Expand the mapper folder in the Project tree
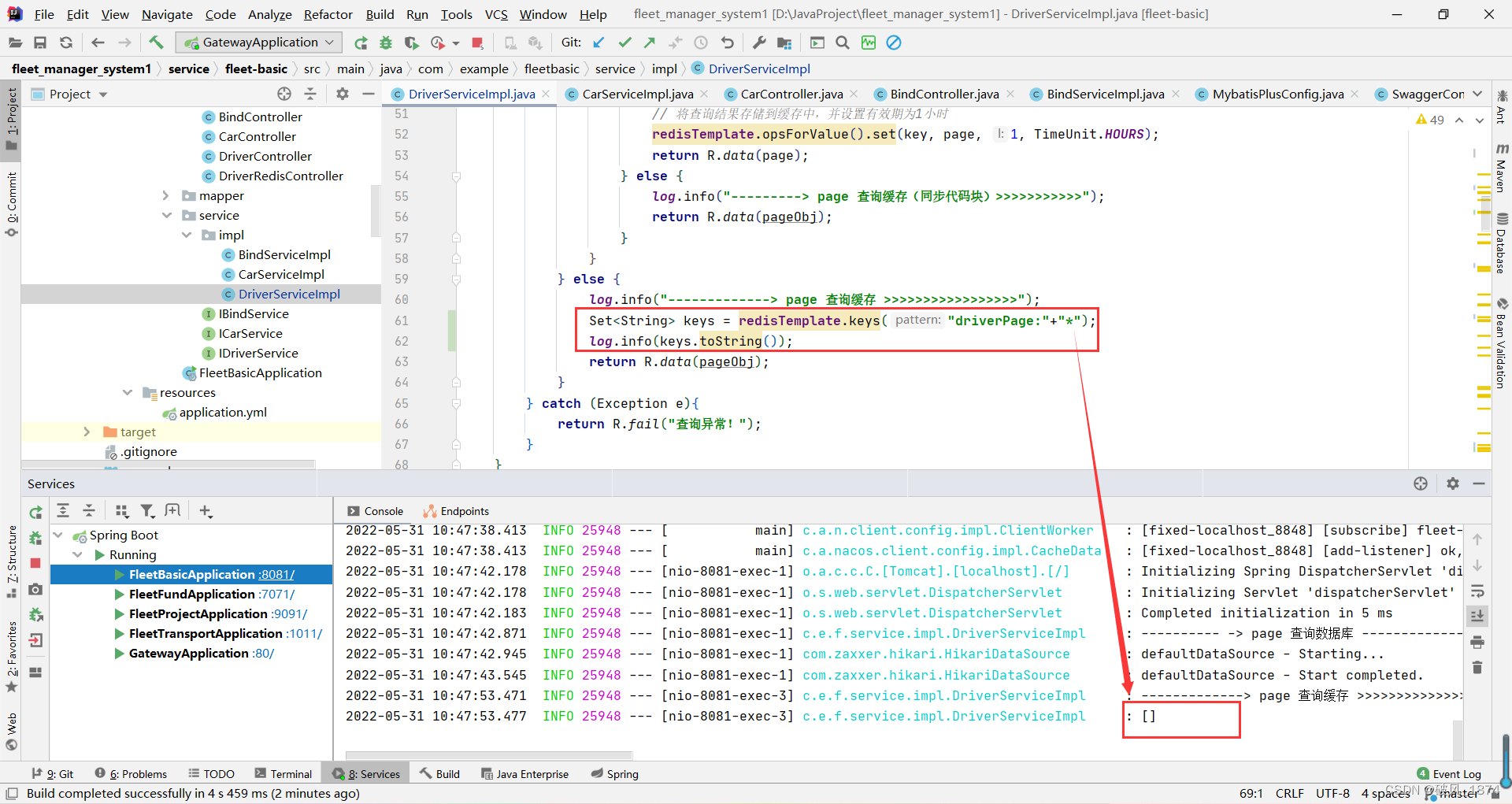 (x=165, y=195)
